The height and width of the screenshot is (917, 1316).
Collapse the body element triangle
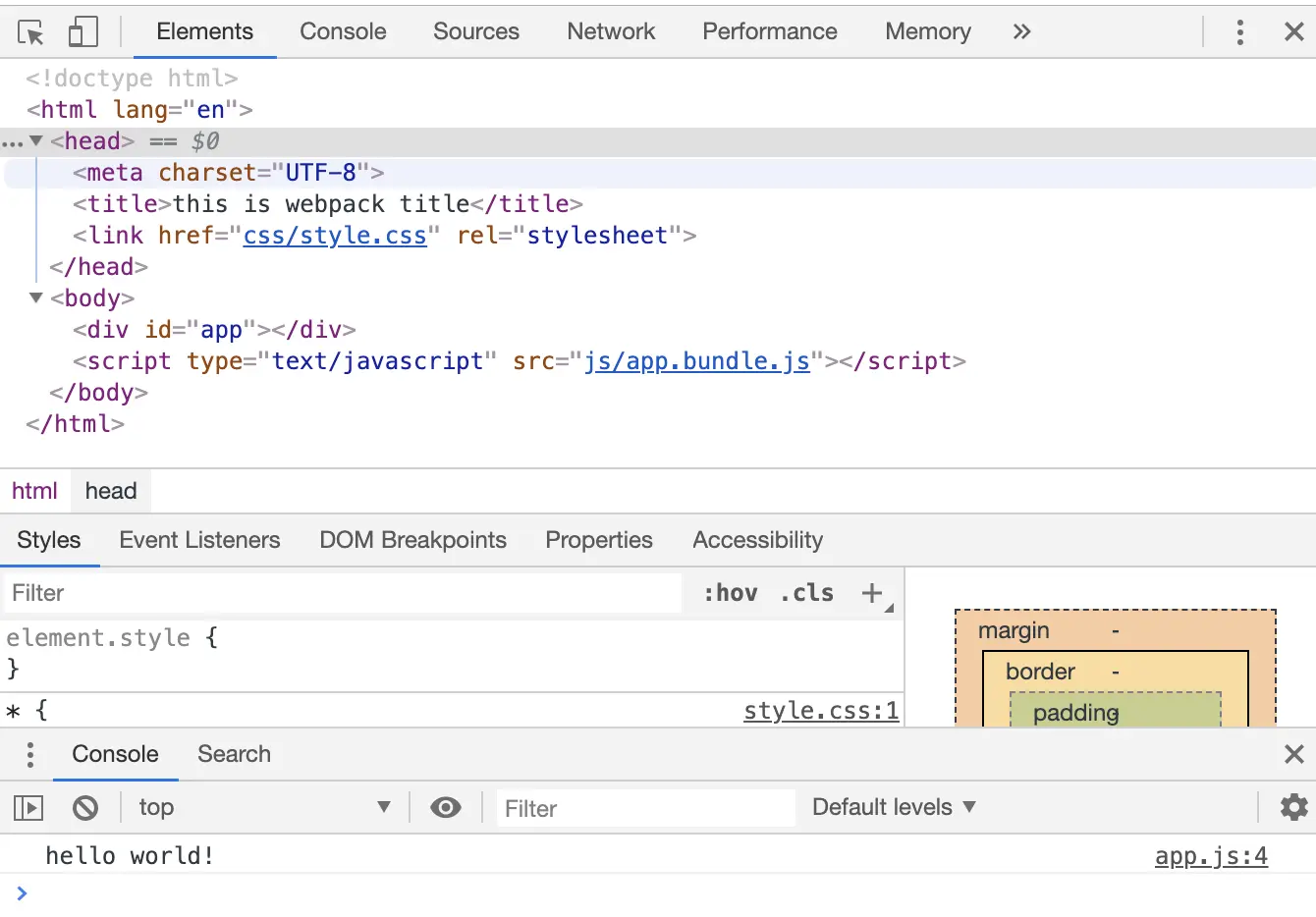(36, 297)
